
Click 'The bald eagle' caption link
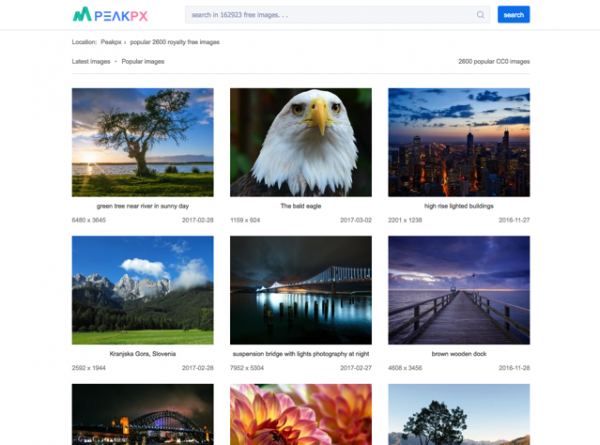click(x=301, y=206)
